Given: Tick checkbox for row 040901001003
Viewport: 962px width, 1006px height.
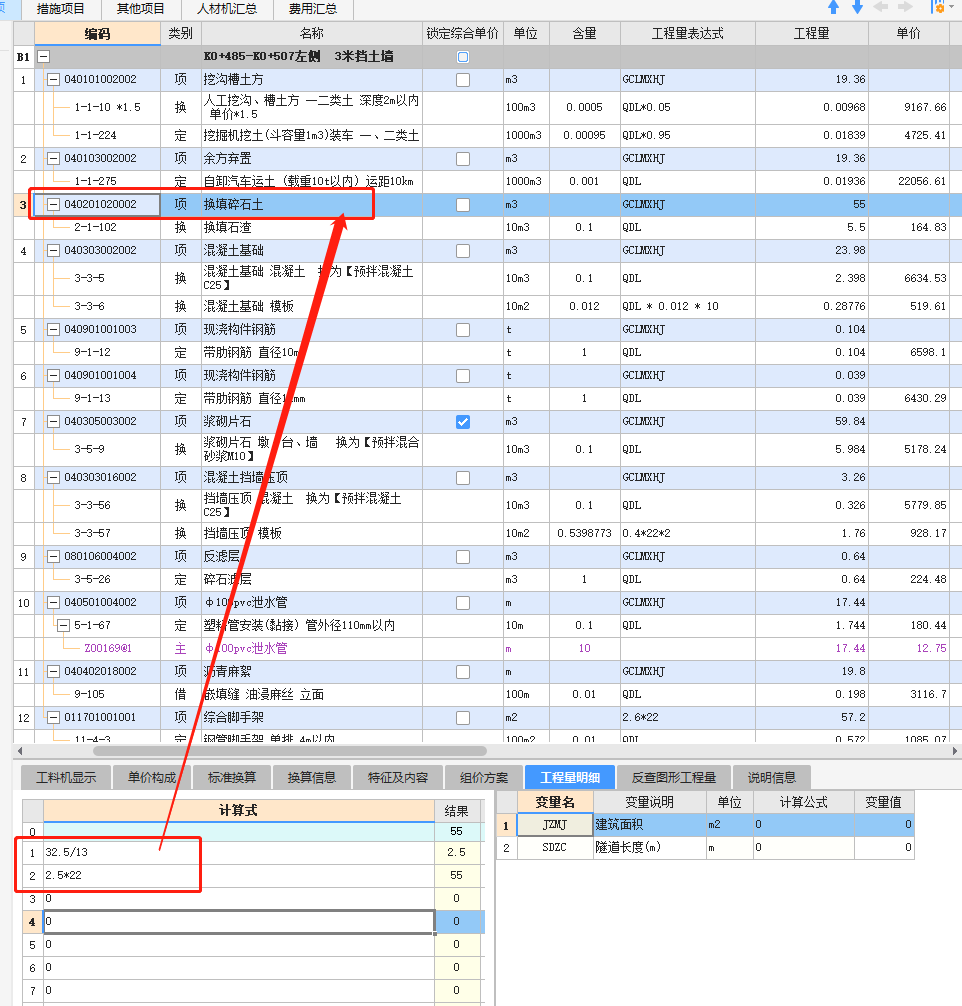Looking at the screenshot, I should [x=463, y=330].
